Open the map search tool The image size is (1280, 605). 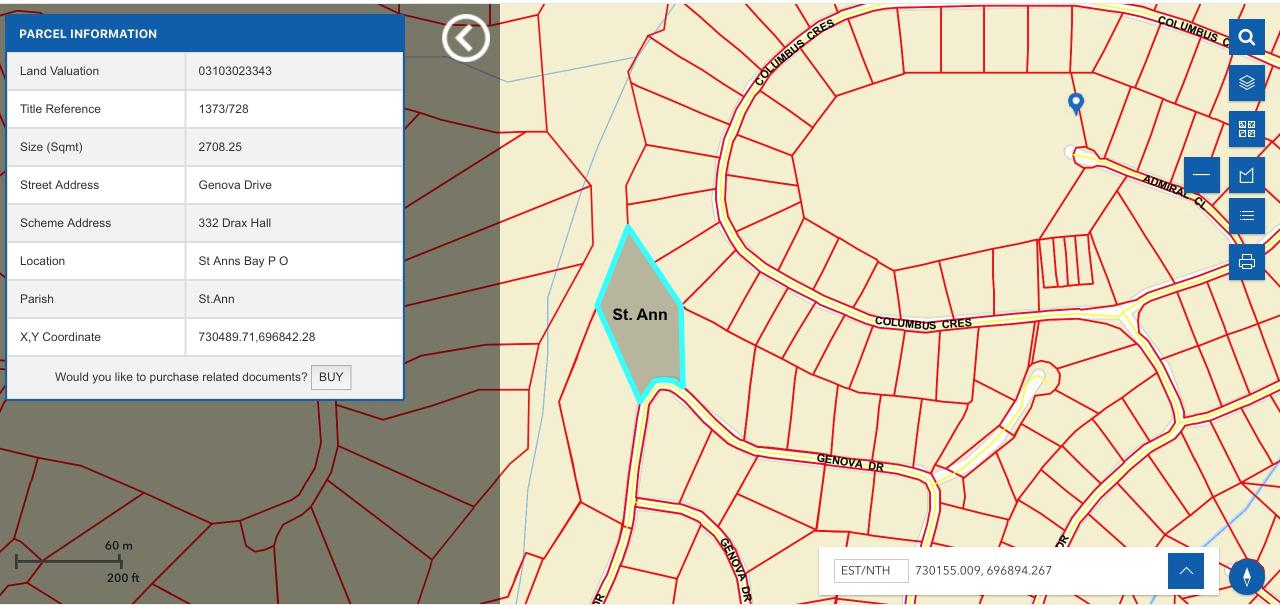tap(1246, 38)
